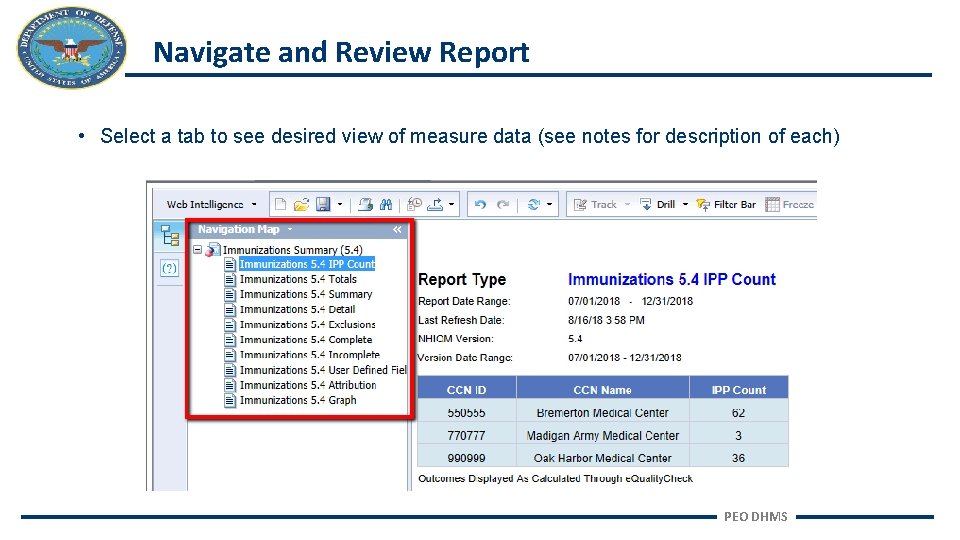
Task: Open Immunizations 5.4 Summary report
Action: coord(306,294)
